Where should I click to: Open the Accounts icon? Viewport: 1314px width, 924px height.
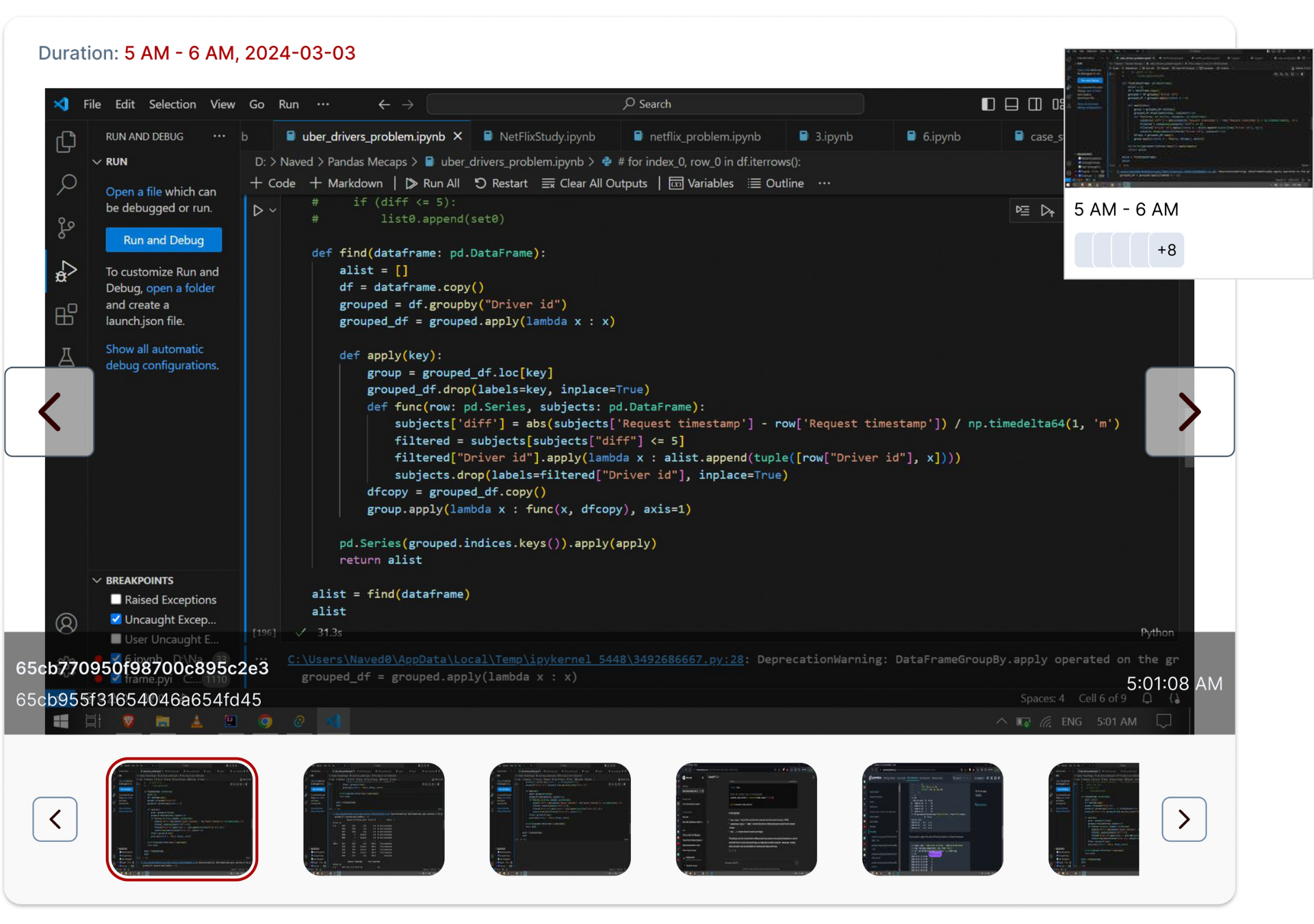click(x=66, y=623)
